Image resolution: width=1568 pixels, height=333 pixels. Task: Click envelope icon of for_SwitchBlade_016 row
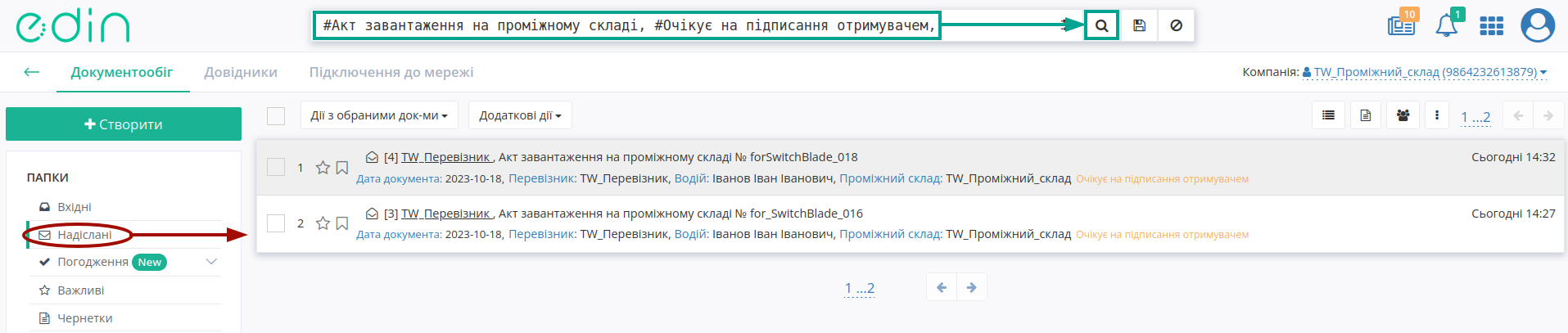click(x=372, y=214)
